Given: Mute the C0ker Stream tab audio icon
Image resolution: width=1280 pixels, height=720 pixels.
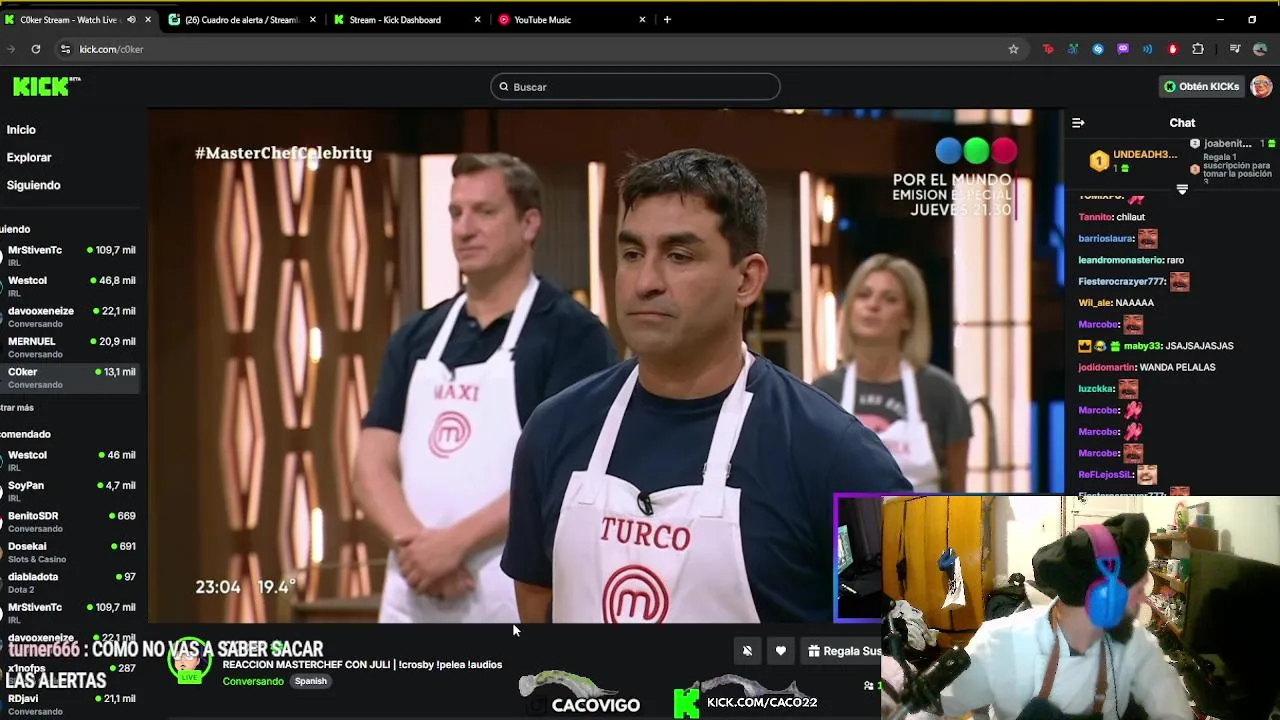Looking at the screenshot, I should click(131, 19).
